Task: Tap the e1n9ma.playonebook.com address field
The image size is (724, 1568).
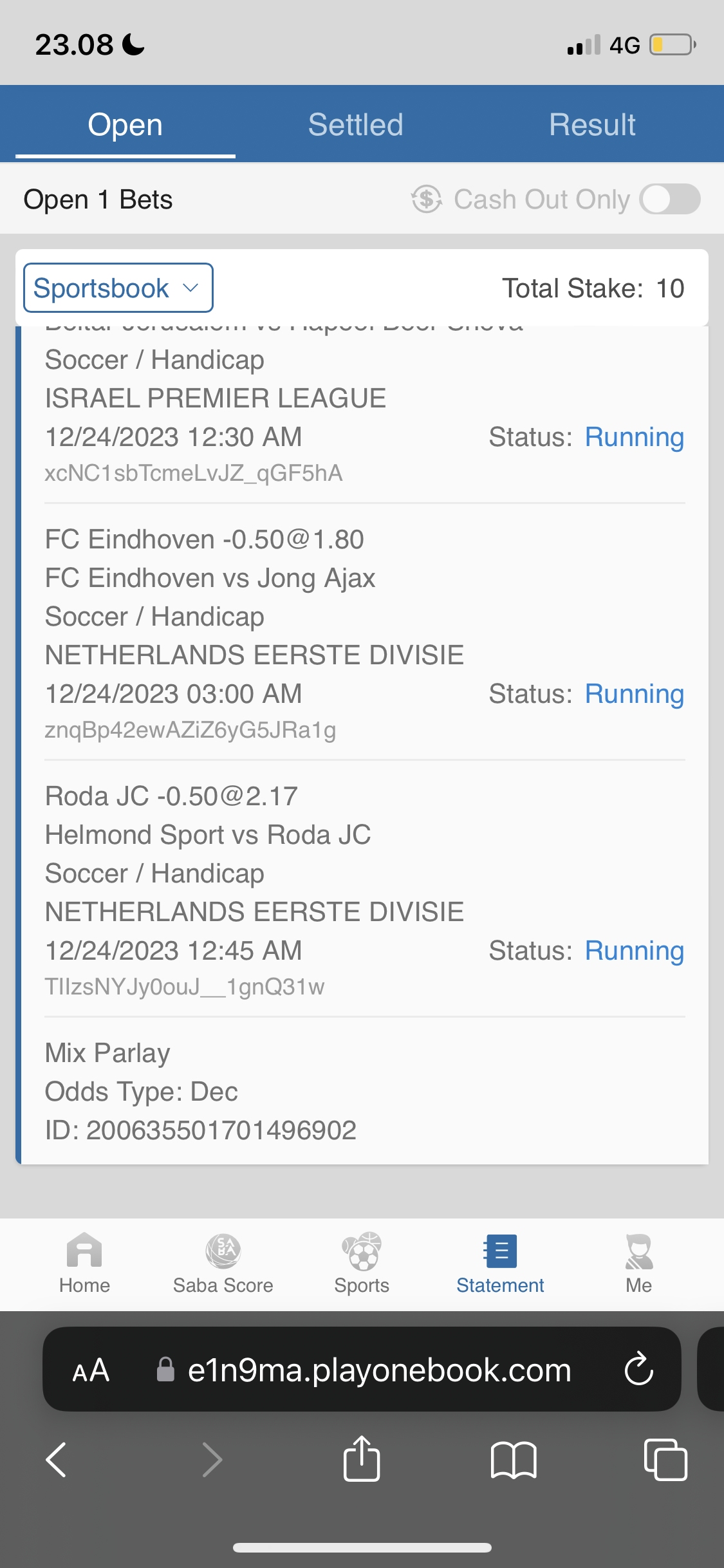Action: pos(379,1370)
